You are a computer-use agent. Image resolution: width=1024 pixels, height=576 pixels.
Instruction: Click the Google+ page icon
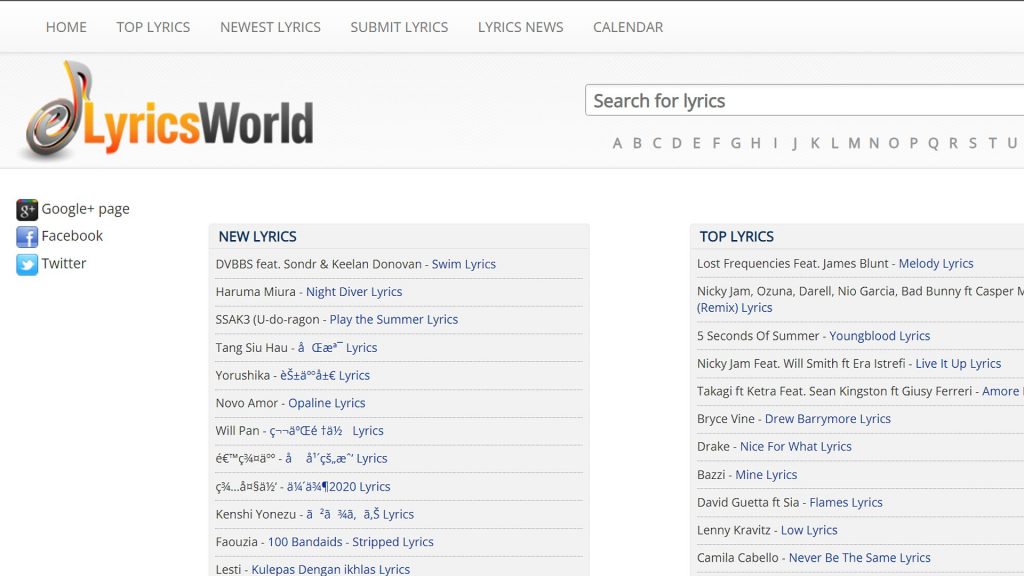coord(27,209)
